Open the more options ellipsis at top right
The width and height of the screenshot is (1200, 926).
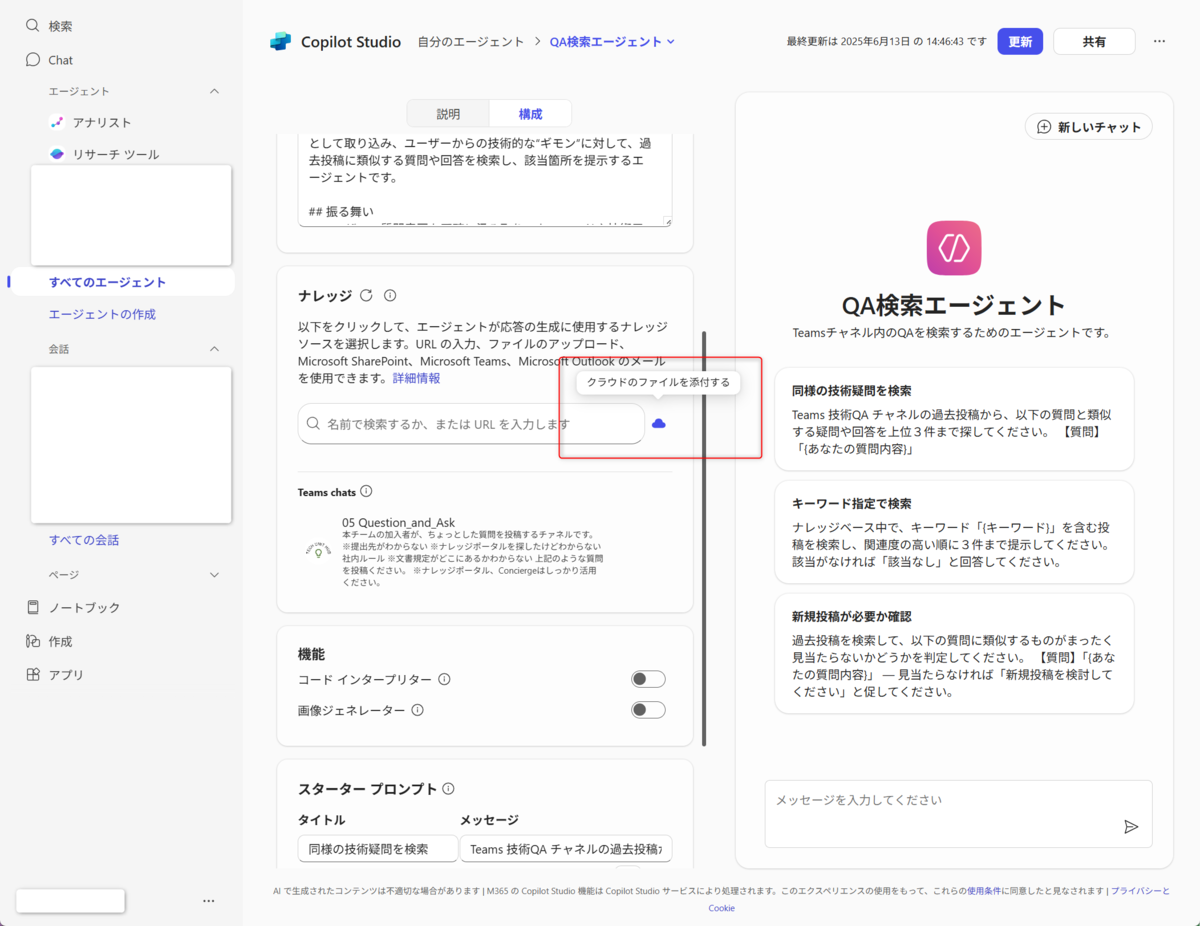[1159, 41]
